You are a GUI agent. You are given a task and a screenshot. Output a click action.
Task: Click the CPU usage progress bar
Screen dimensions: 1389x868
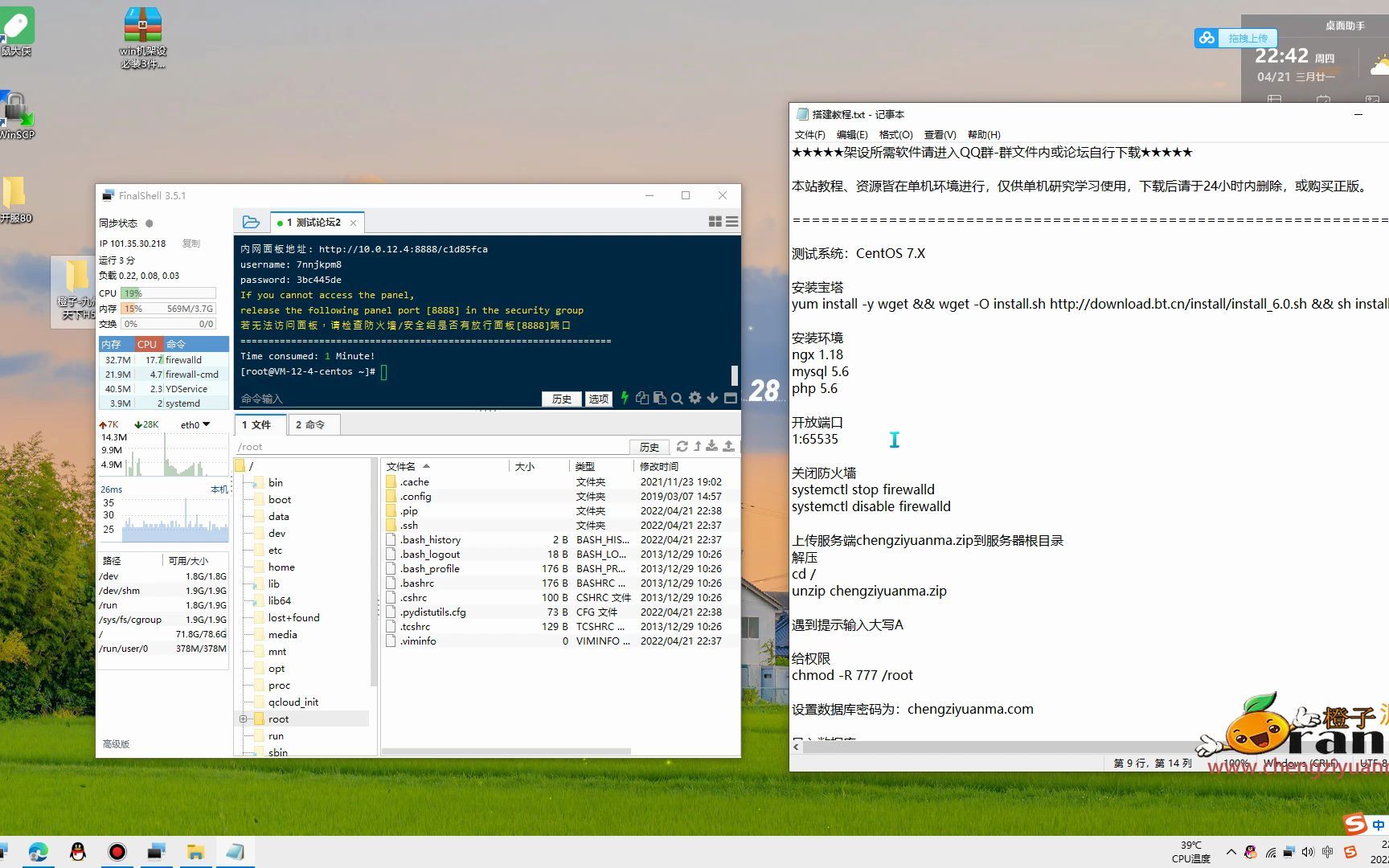coord(168,293)
